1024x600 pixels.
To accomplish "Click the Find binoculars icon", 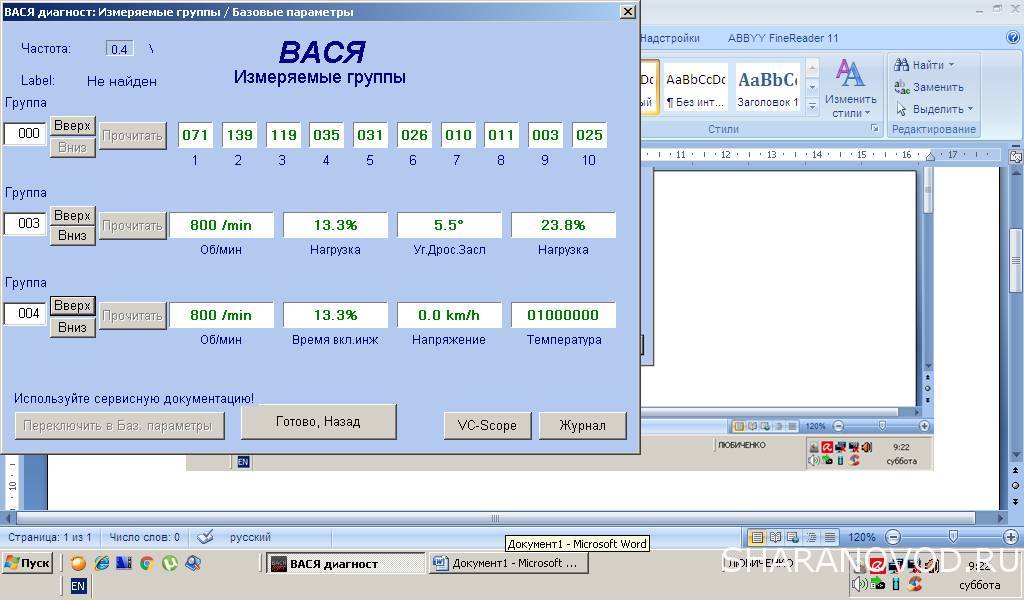I will (901, 65).
